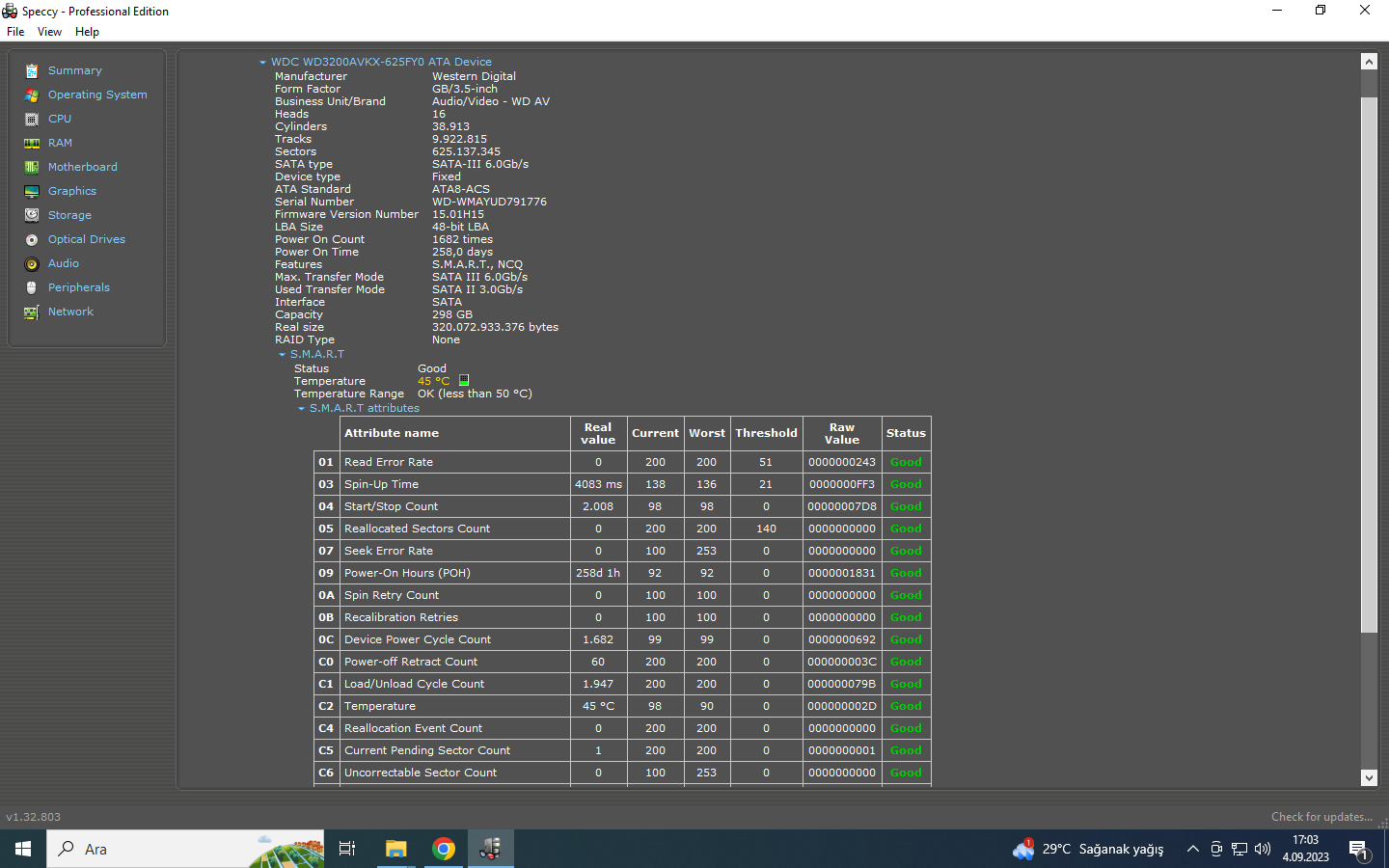Image resolution: width=1389 pixels, height=868 pixels.
Task: Click the version label v1.32.803
Action: tap(34, 817)
